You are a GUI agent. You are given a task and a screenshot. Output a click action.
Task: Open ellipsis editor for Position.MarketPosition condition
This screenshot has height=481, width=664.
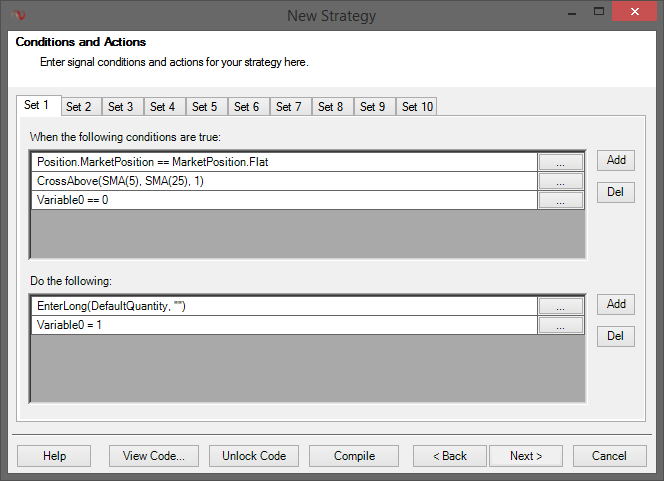point(560,162)
